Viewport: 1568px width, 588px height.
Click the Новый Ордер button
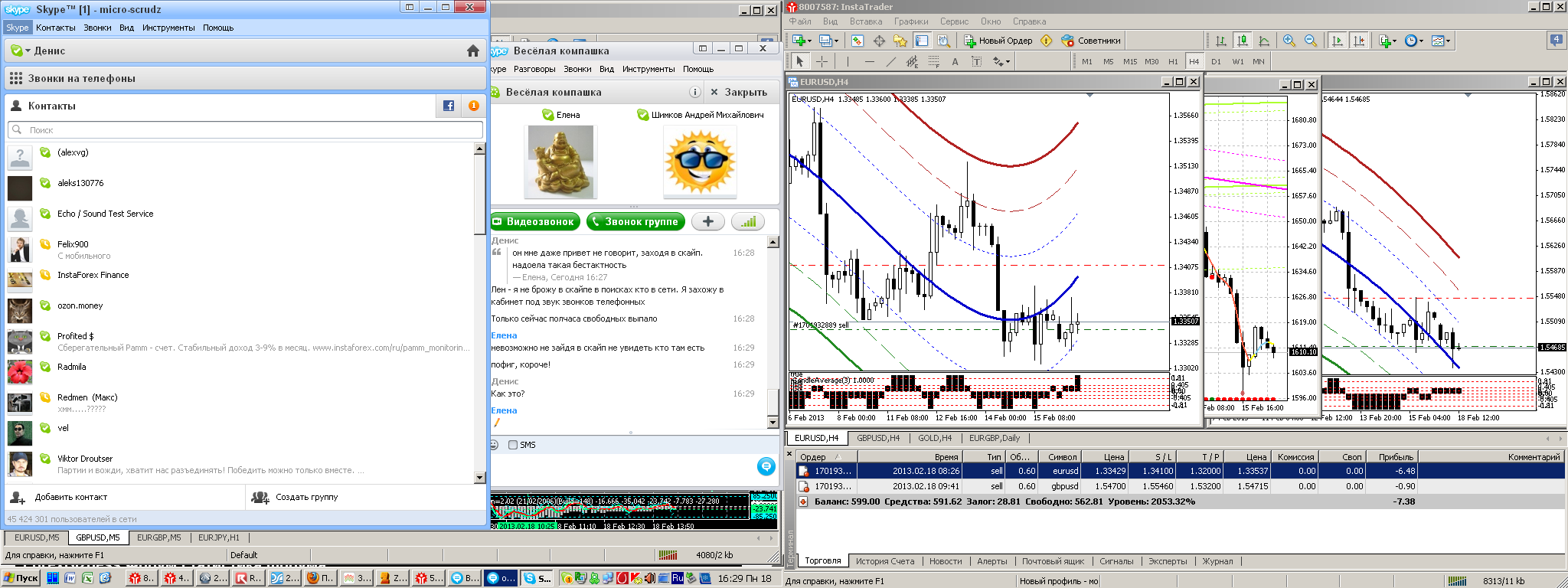click(998, 41)
